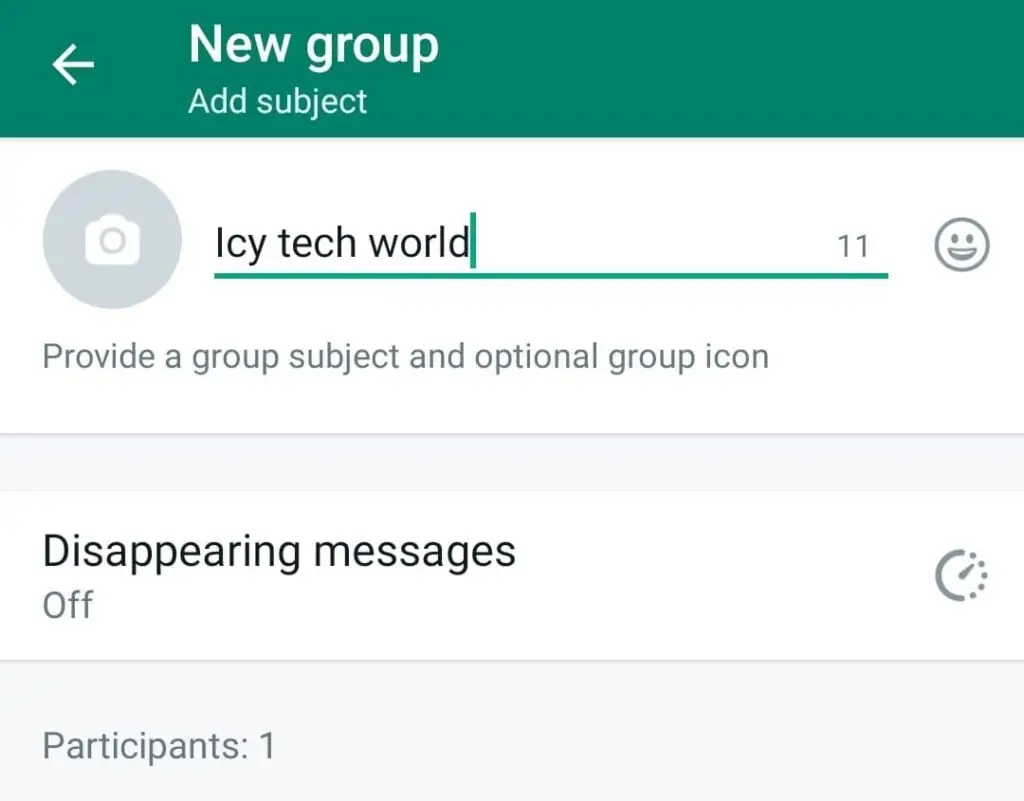This screenshot has width=1024, height=801.
Task: Tap the empty space right of Disappearing messages
Action: pyautogui.click(x=718, y=576)
